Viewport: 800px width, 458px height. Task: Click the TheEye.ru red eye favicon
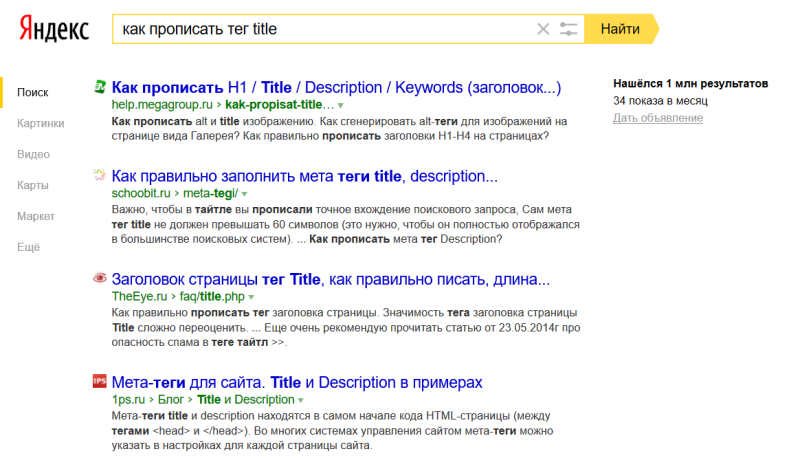[99, 278]
